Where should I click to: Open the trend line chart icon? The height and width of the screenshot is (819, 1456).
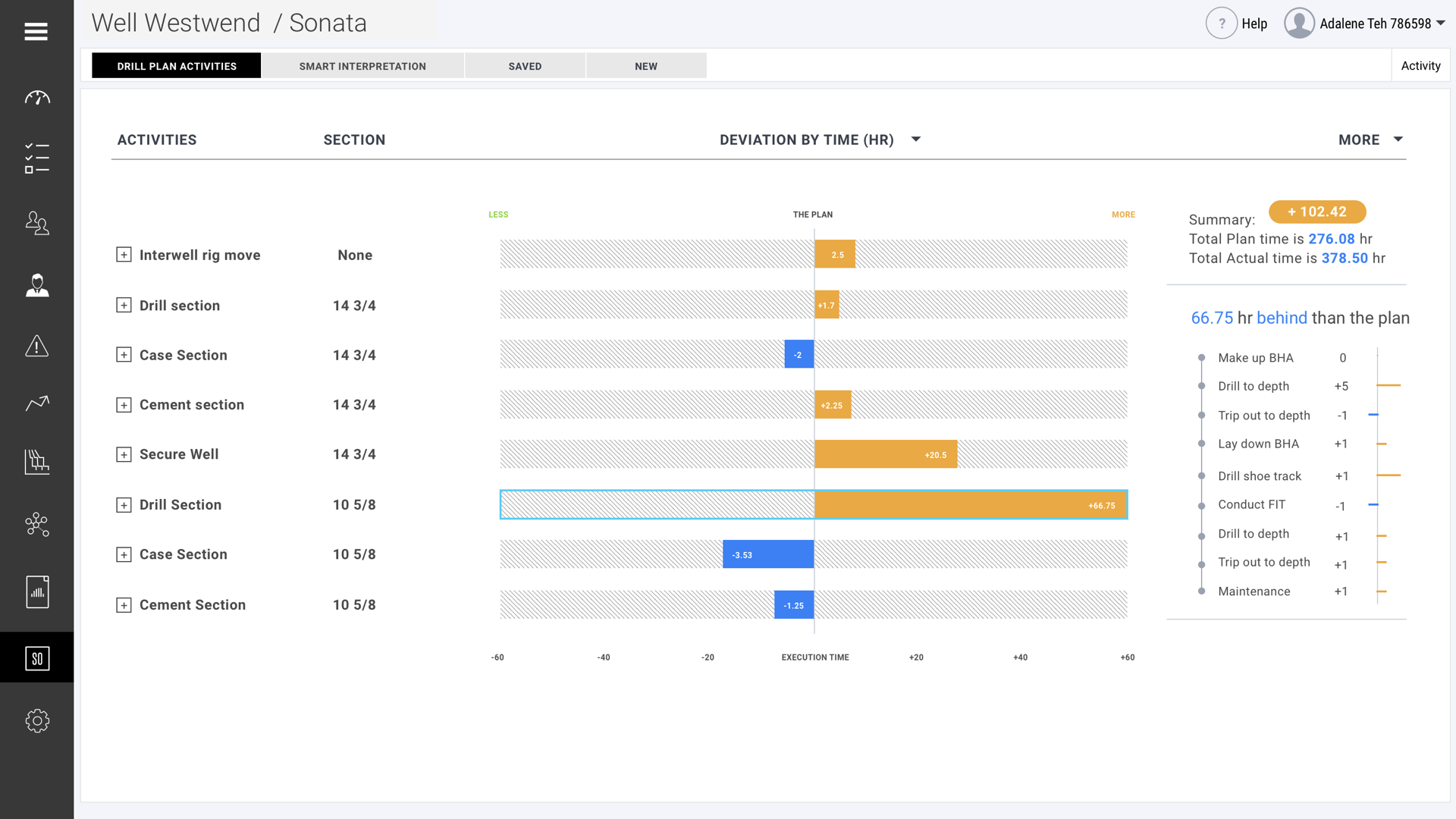36,403
